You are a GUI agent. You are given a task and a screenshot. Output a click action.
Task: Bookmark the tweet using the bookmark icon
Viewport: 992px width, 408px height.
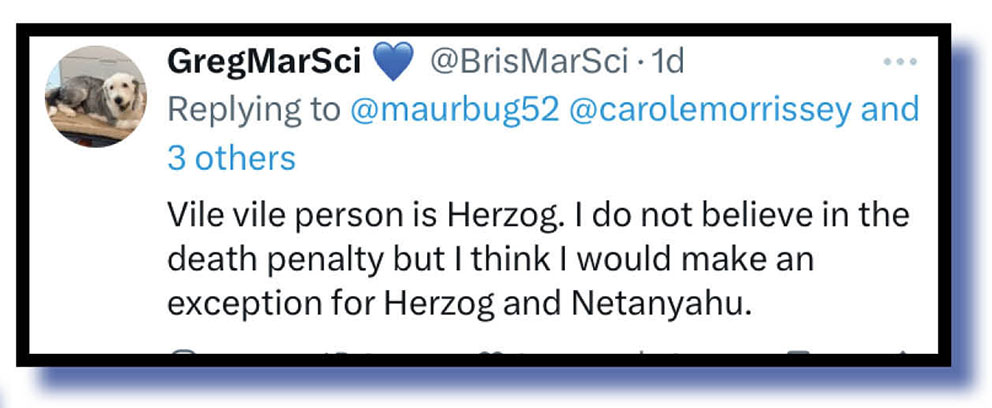tap(800, 351)
